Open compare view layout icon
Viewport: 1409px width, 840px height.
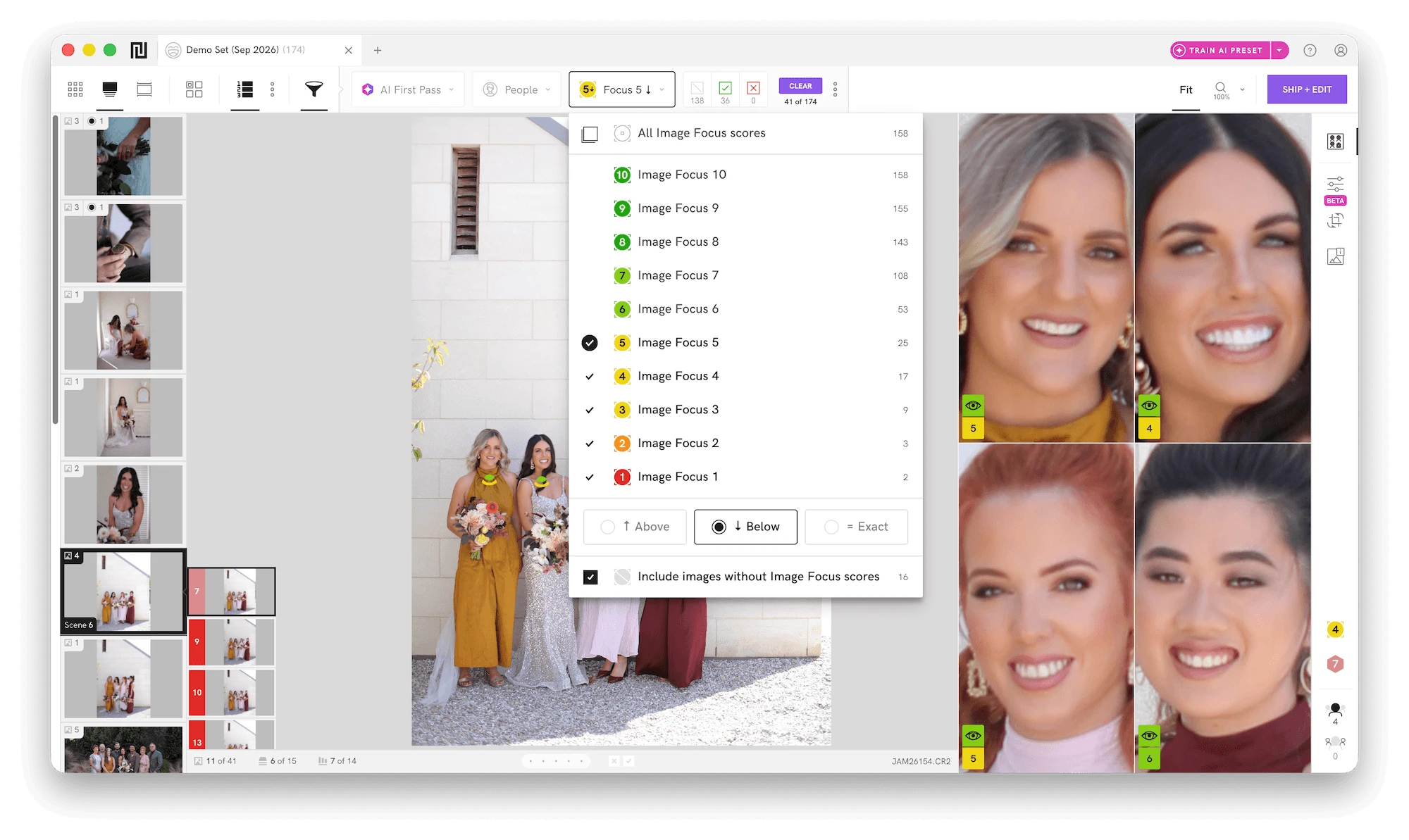point(194,89)
